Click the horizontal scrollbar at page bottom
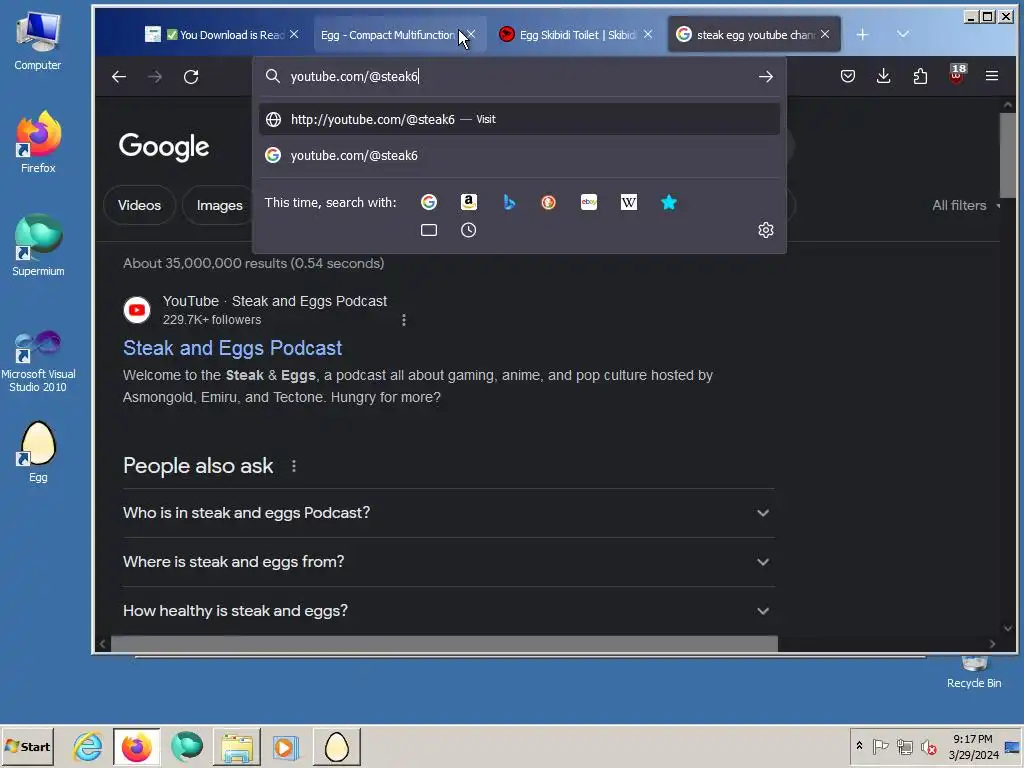 click(444, 644)
